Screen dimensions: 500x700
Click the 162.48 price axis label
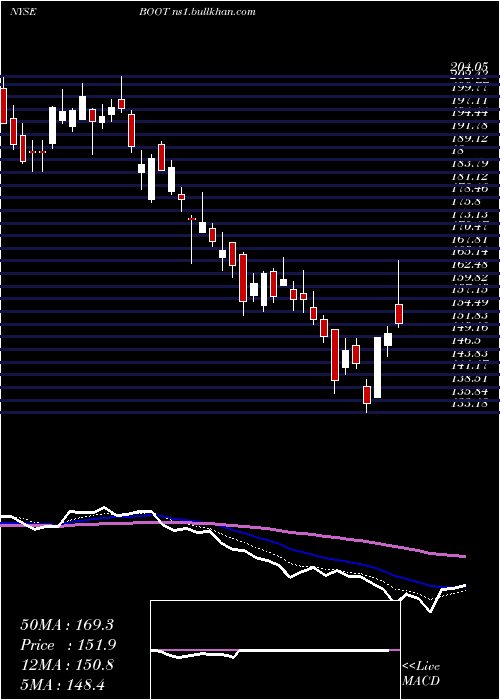(x=469, y=264)
